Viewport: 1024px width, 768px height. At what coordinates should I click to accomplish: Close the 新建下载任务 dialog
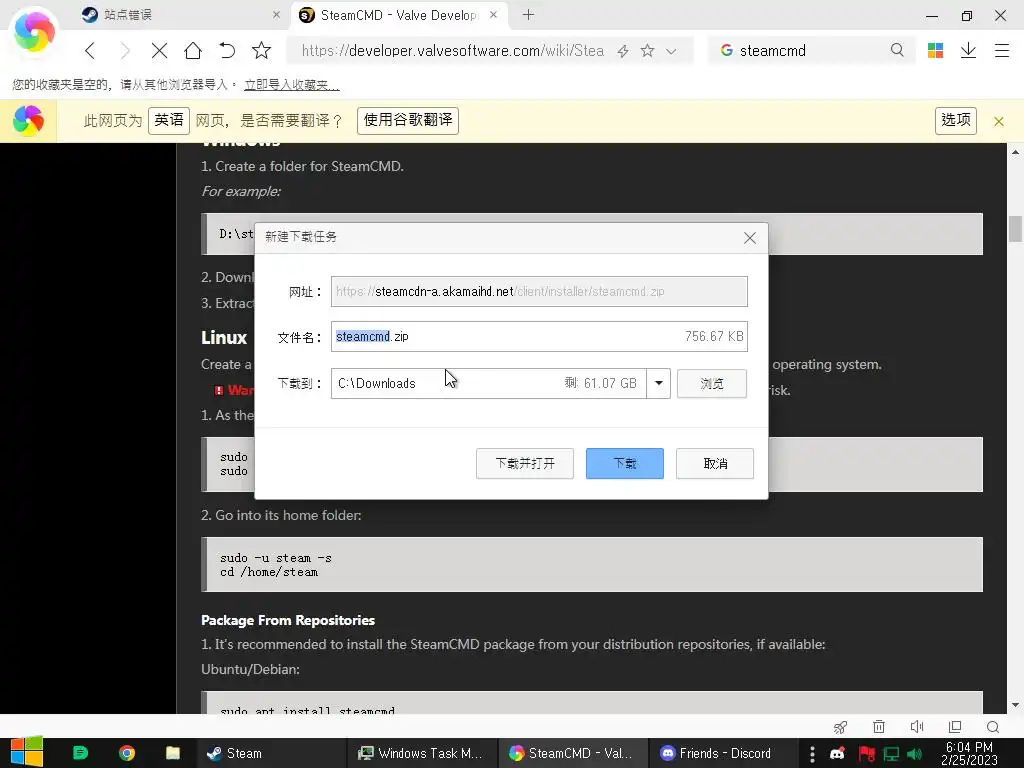point(750,238)
